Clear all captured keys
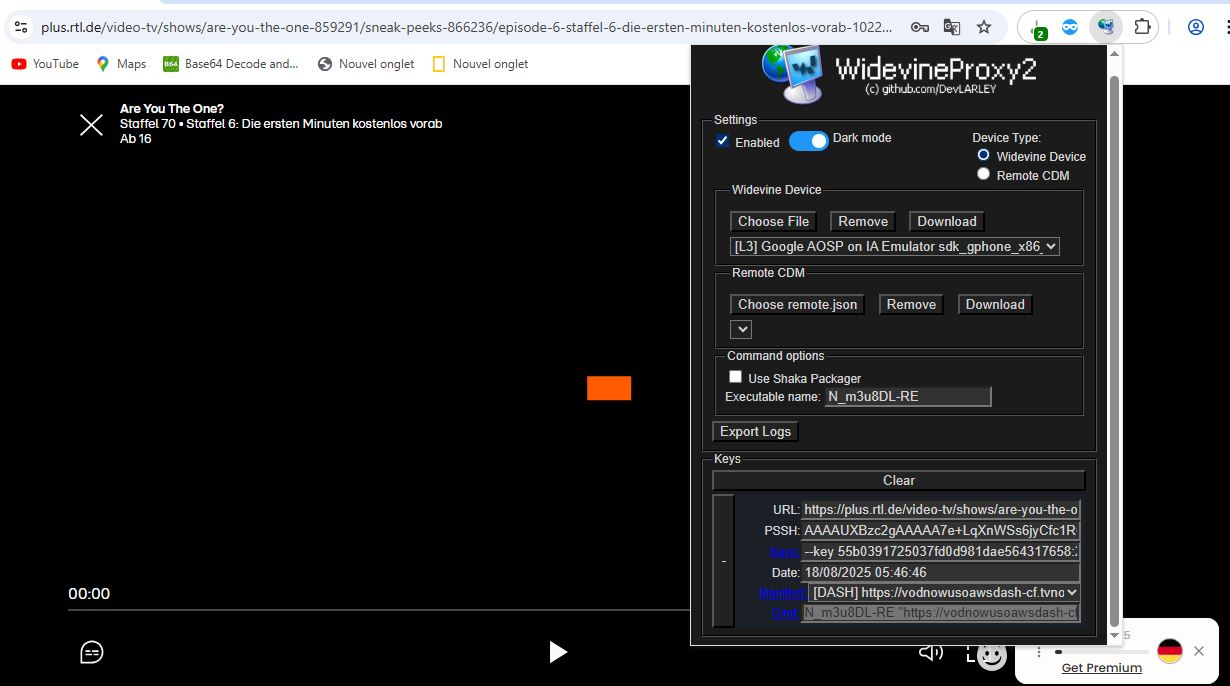 click(899, 480)
